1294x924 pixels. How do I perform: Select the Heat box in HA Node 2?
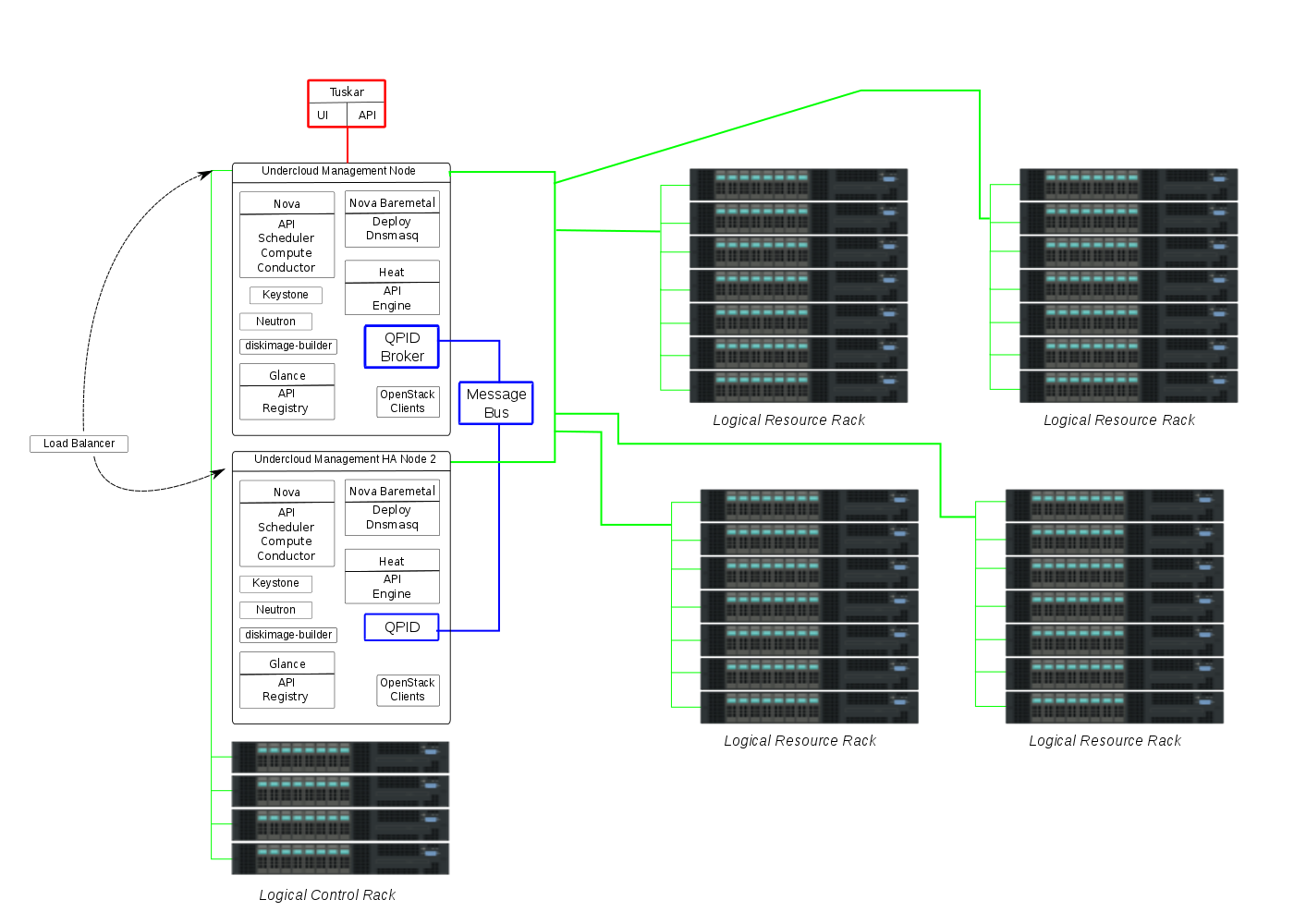click(x=392, y=577)
